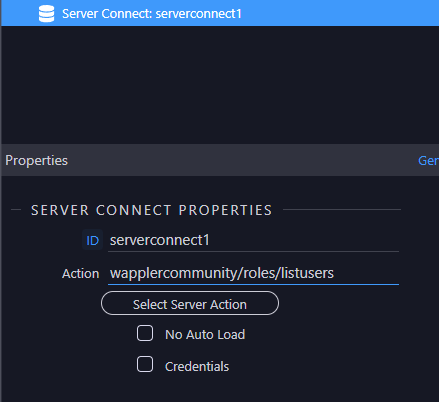Image resolution: width=439 pixels, height=402 pixels.
Task: Click blank space right of serverconnect1 in ID field
Action: point(303,240)
